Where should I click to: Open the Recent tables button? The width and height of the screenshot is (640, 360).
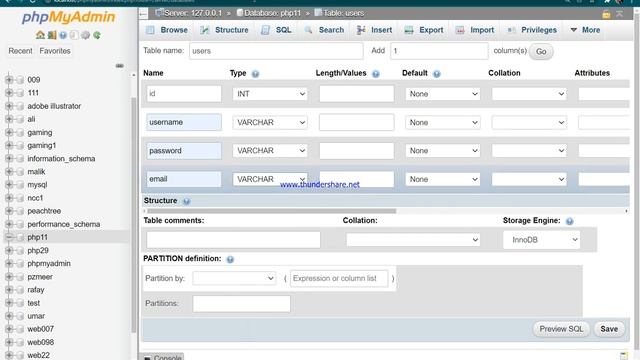click(x=20, y=51)
